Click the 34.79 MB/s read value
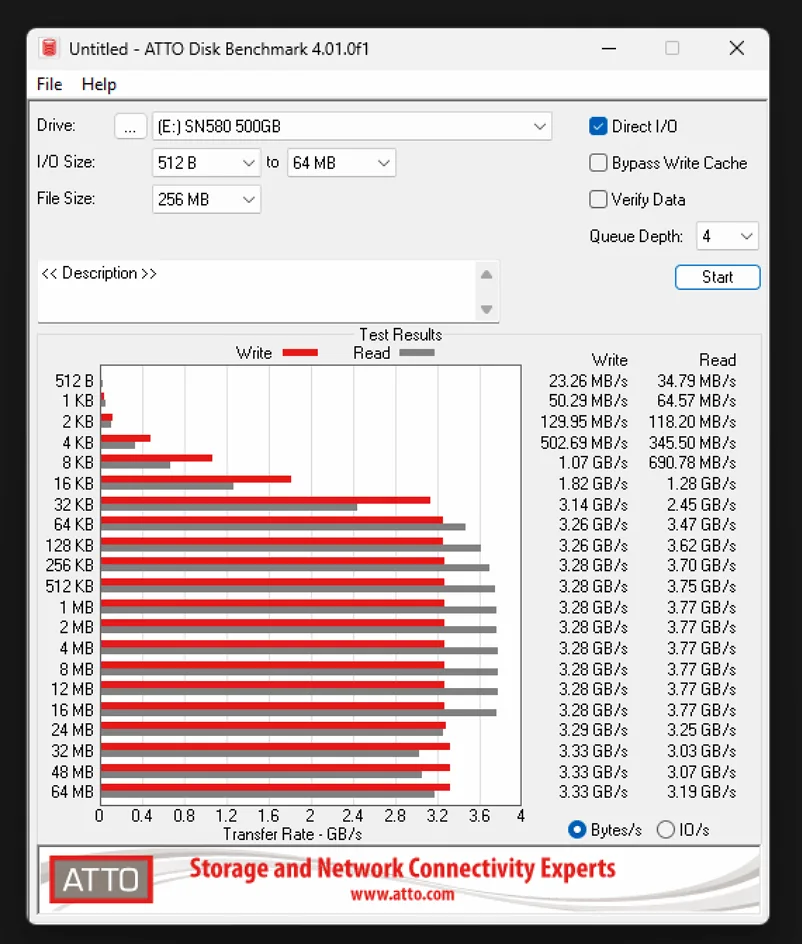 (697, 381)
